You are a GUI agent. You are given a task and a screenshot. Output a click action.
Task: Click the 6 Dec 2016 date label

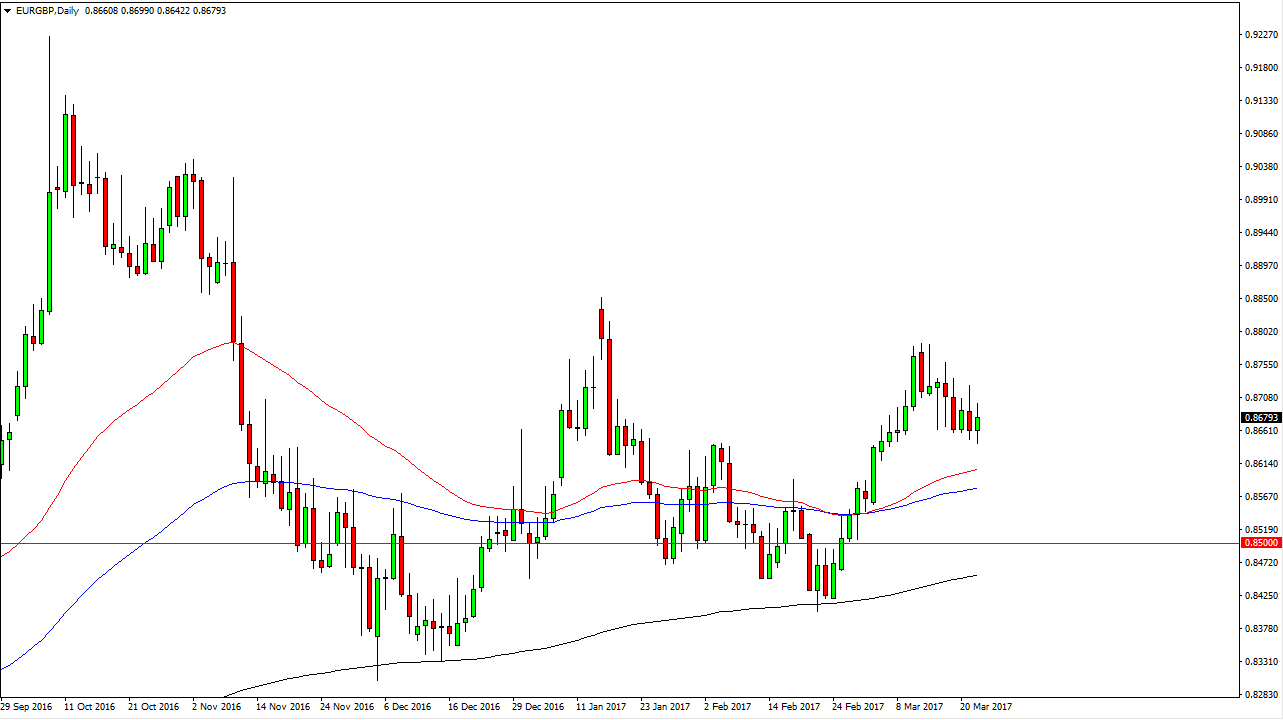pyautogui.click(x=408, y=706)
